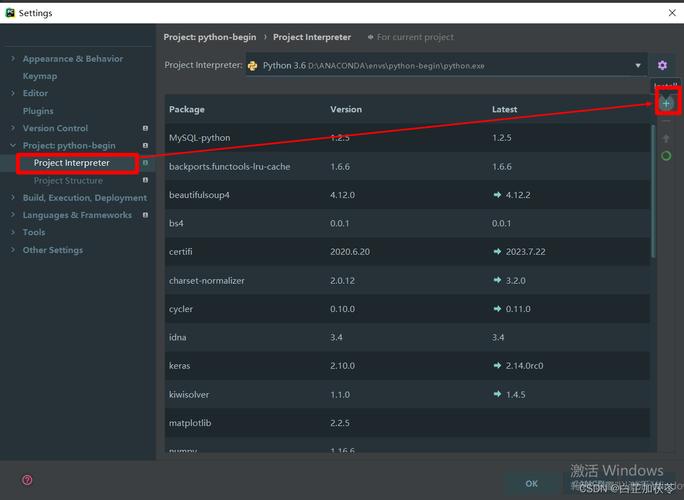Open the Keymap settings page
Viewport: 684px width, 500px height.
[x=40, y=76]
